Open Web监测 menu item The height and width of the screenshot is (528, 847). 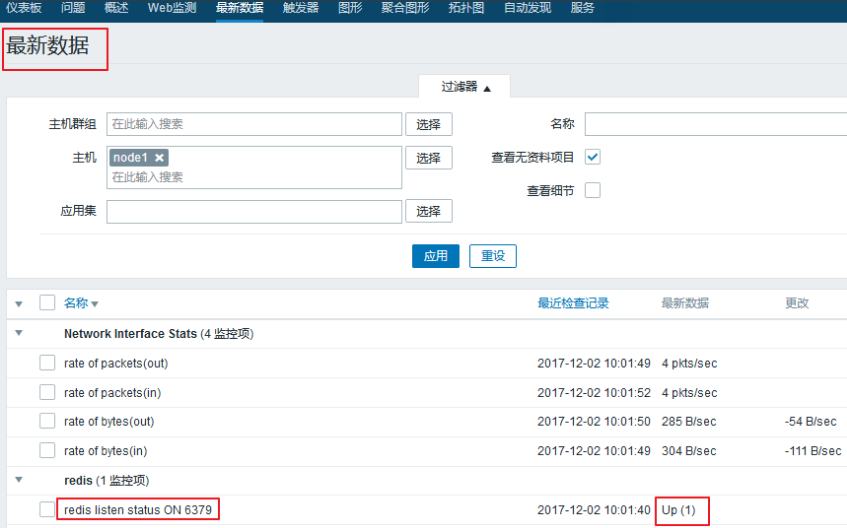(x=172, y=8)
